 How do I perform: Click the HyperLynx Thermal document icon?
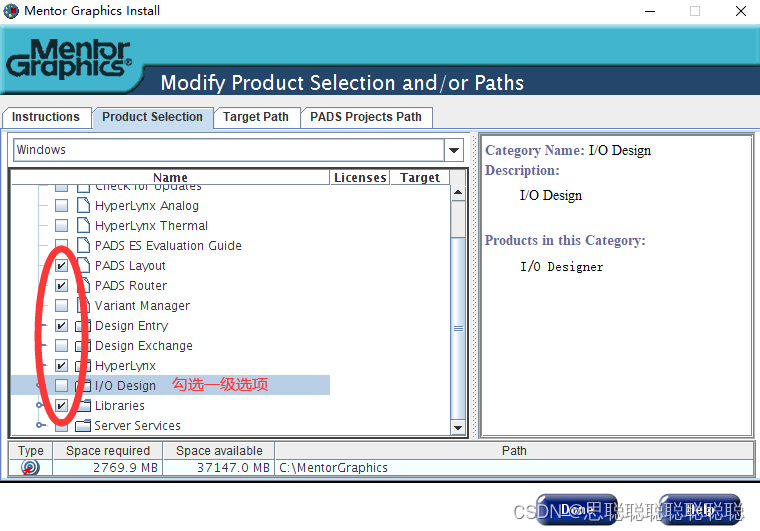(83, 225)
